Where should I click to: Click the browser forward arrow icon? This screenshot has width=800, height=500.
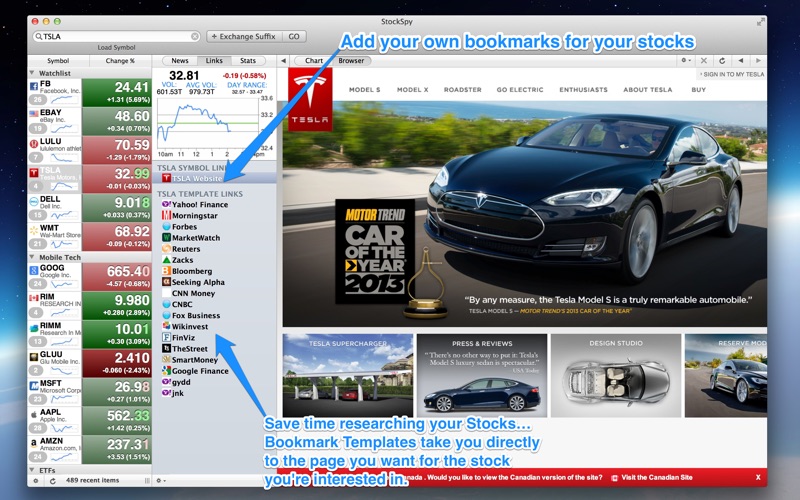pos(756,61)
